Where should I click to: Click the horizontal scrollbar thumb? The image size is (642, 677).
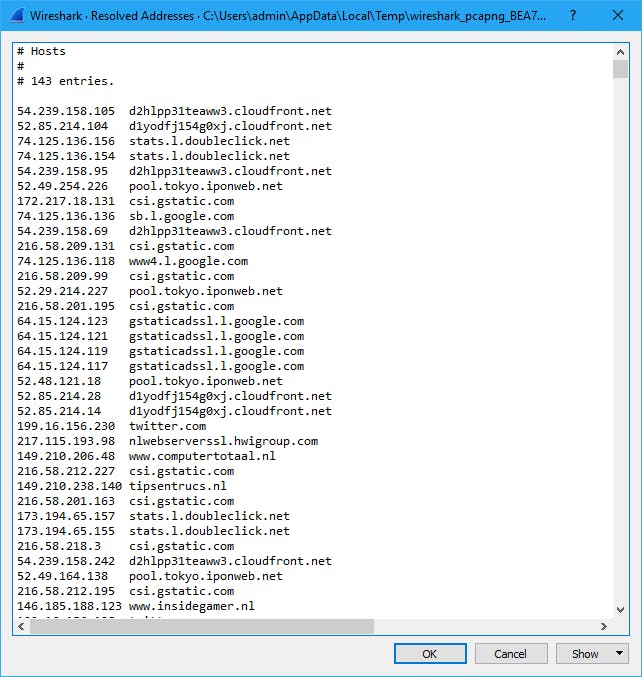pyautogui.click(x=202, y=626)
